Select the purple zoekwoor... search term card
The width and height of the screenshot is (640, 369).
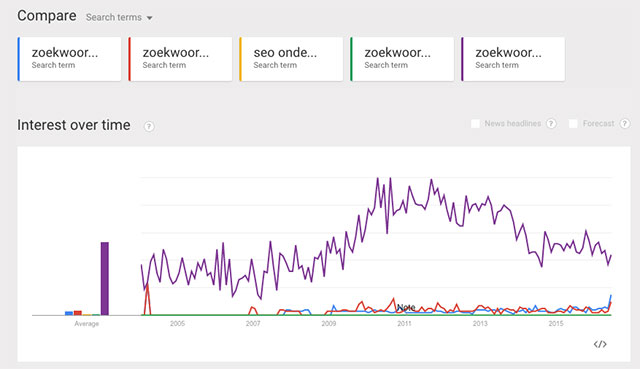click(x=513, y=59)
